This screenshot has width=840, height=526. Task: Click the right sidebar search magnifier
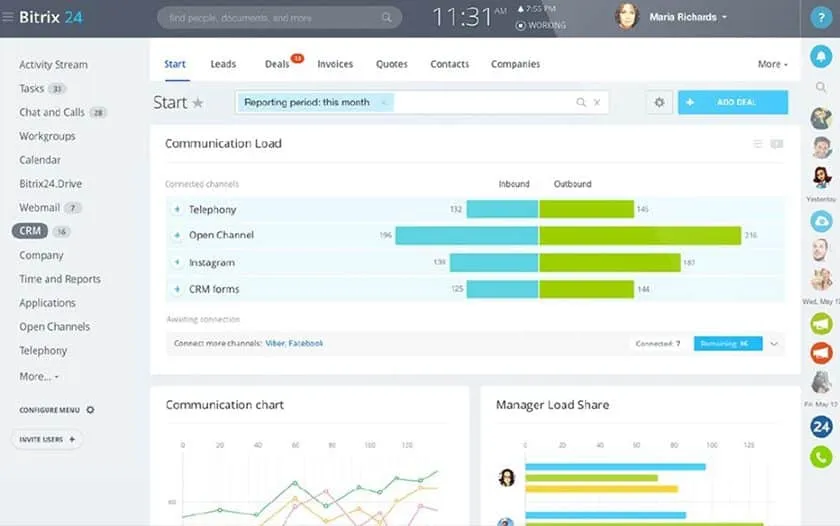(x=821, y=87)
